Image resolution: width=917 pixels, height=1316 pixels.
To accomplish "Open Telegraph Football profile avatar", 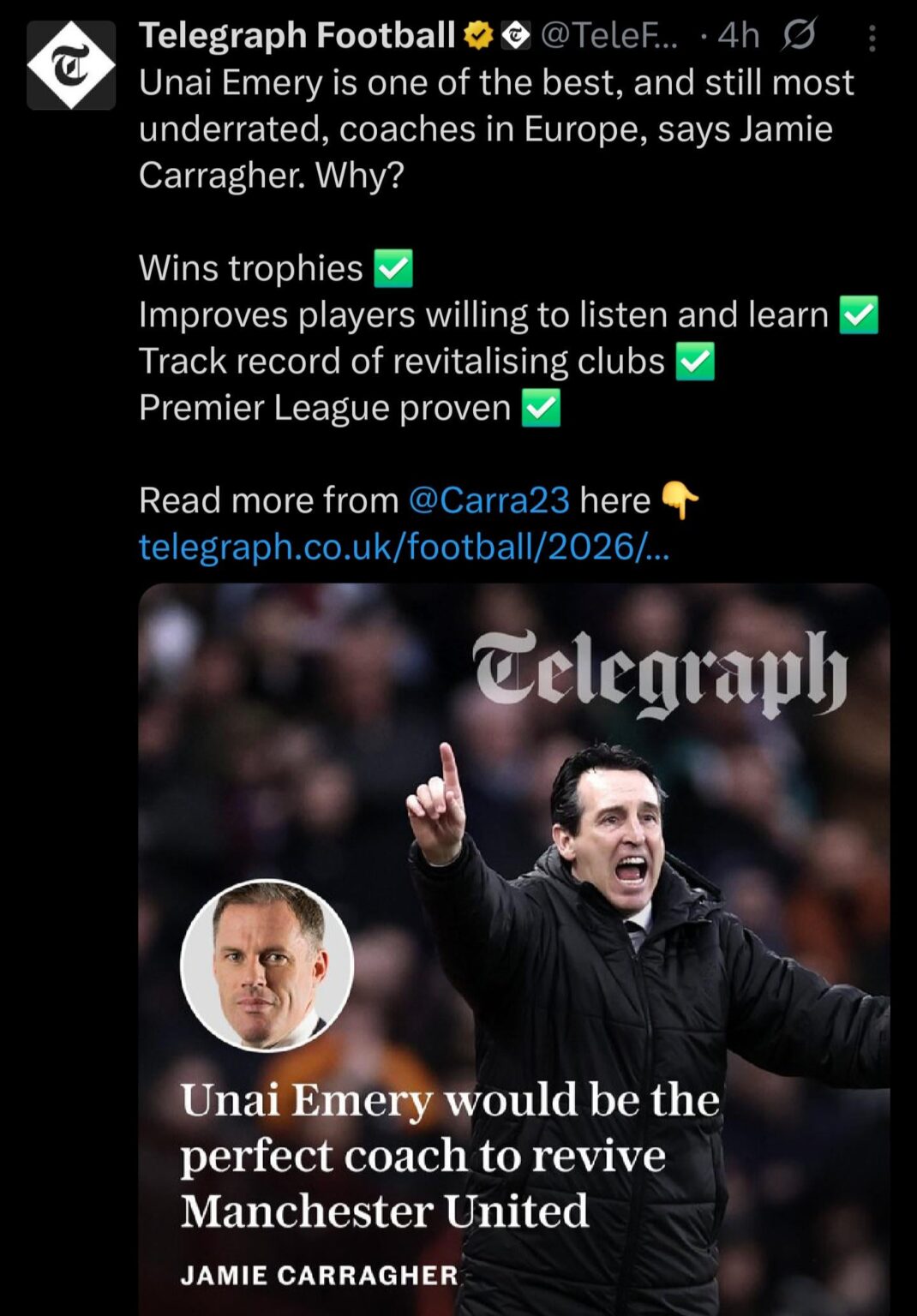I will [71, 66].
